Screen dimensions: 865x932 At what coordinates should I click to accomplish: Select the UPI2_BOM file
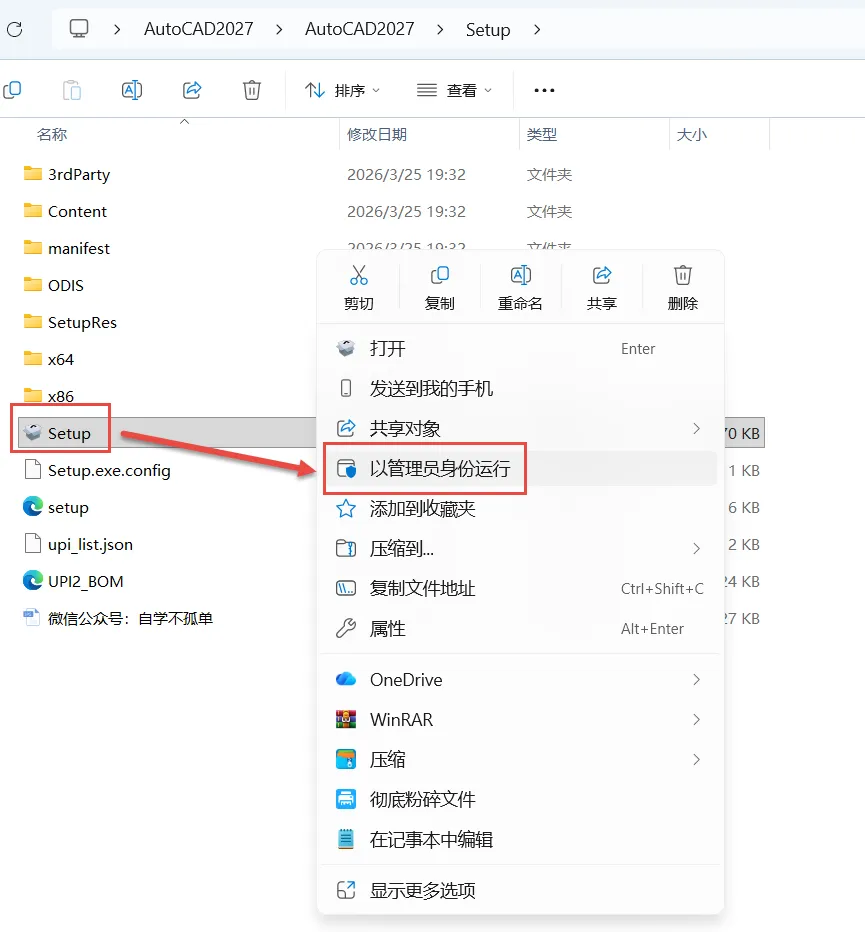(x=73, y=581)
